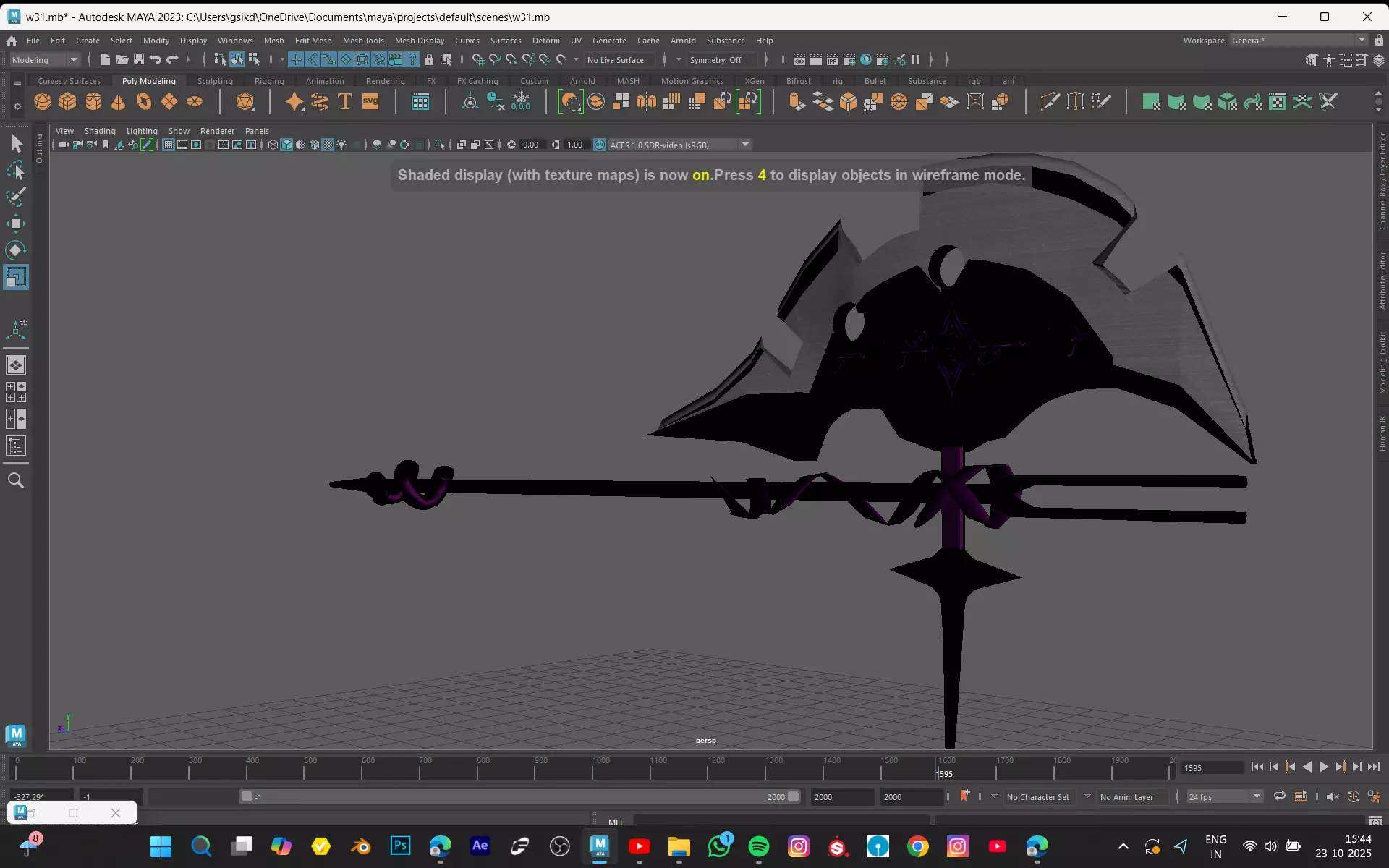
Task: Open the 24 fps frame rate dropdown
Action: click(x=1225, y=796)
